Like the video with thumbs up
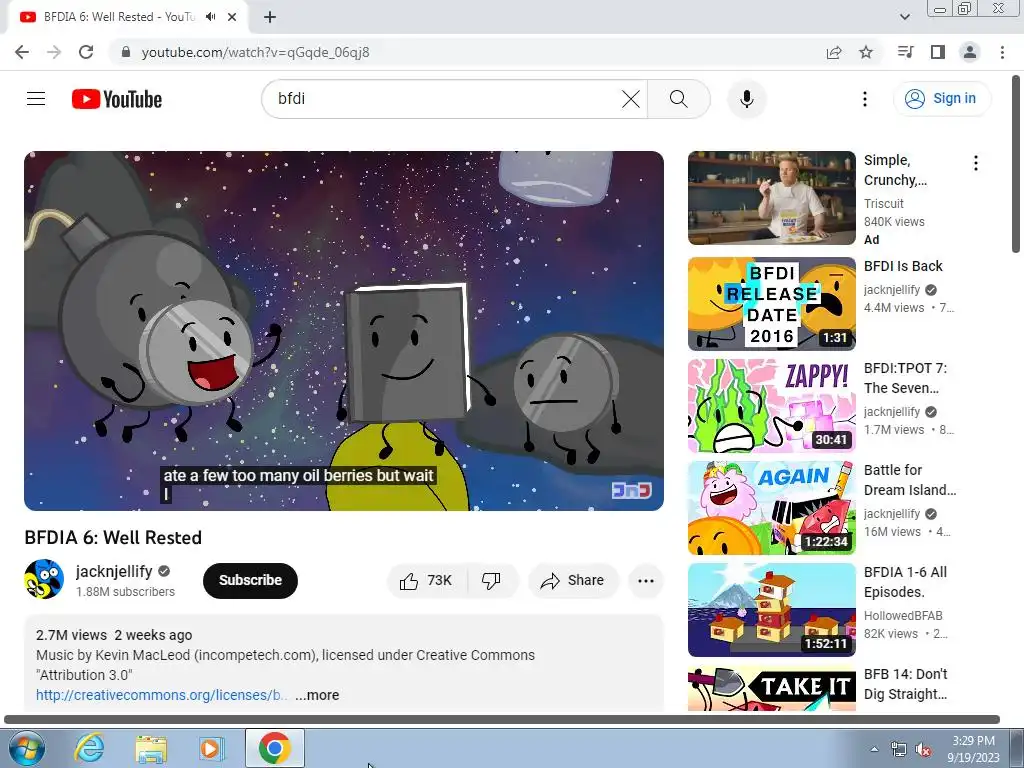 [426, 581]
